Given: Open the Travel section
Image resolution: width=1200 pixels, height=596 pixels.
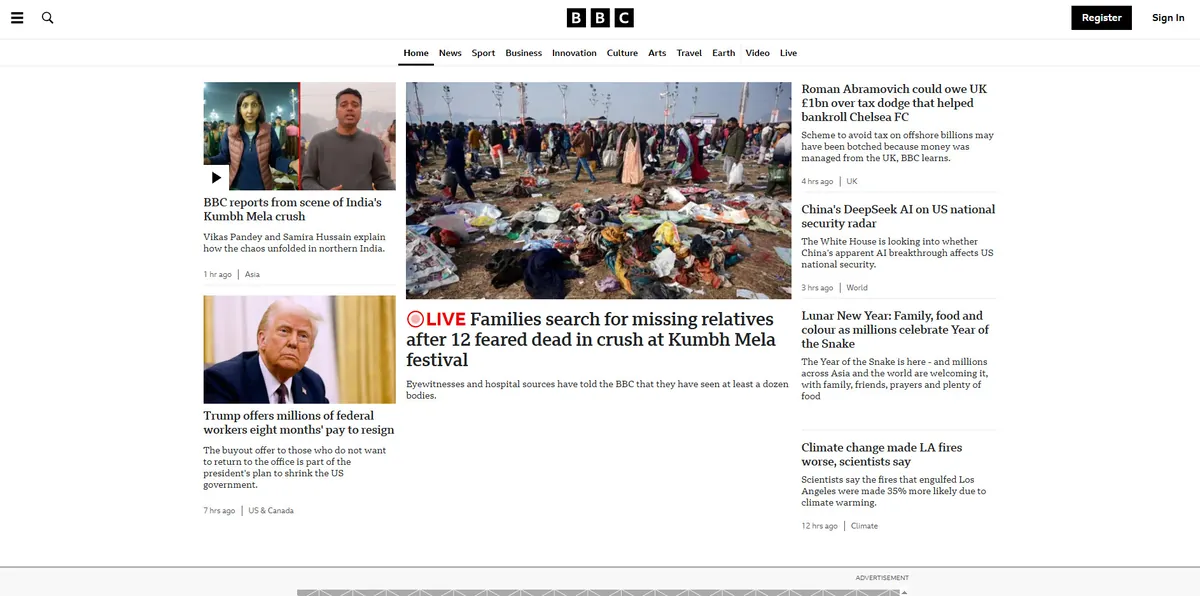Looking at the screenshot, I should click(689, 53).
